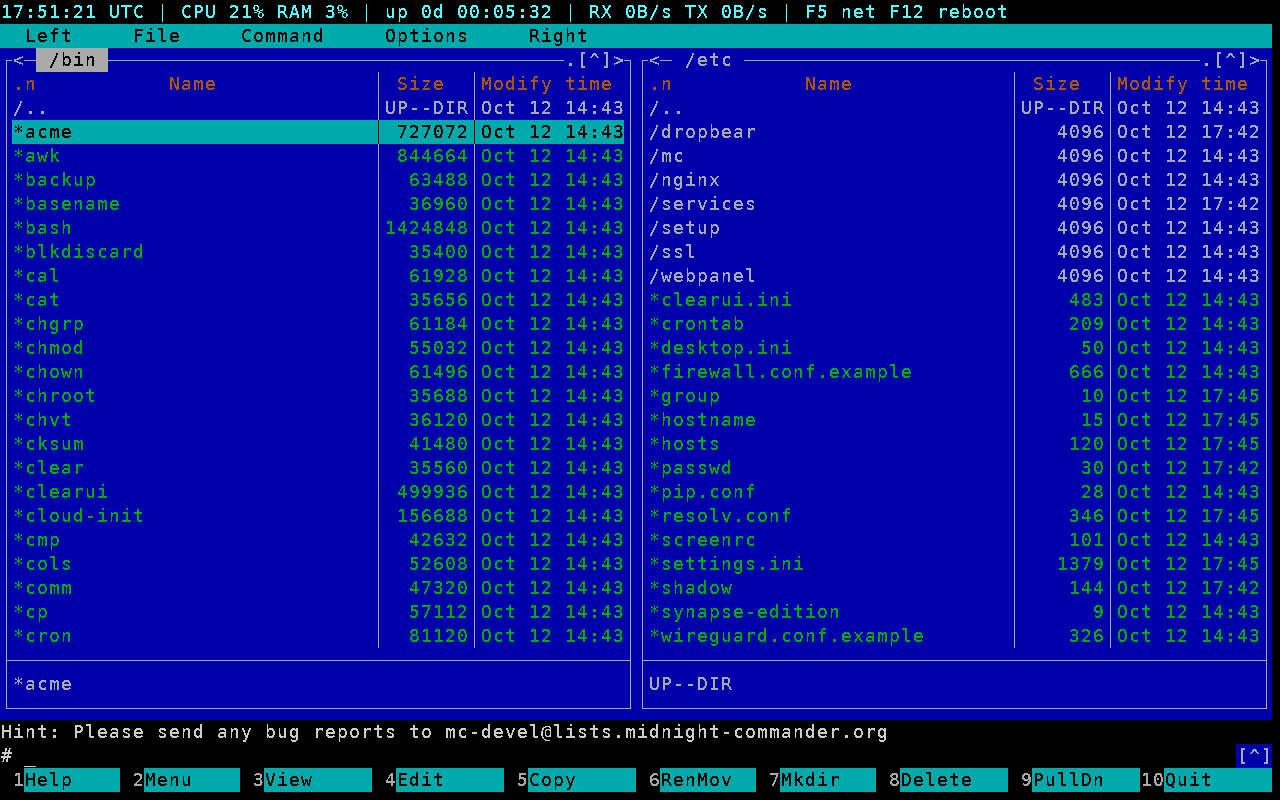Open the Right menu
The width and height of the screenshot is (1280, 800).
[x=558, y=36]
